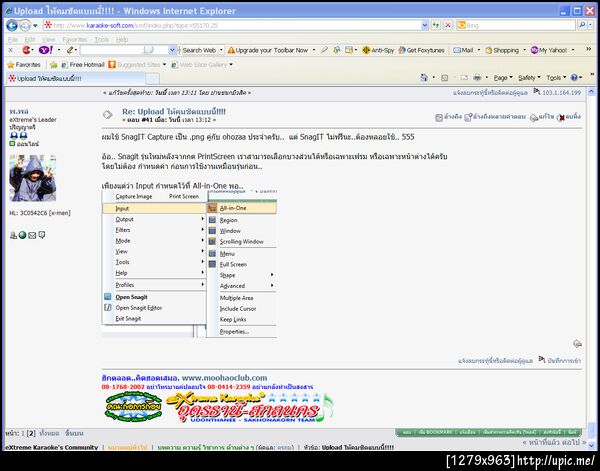Click the Get Foxytunes toolbar button
Viewport: 600px width, 471px height.
pos(421,50)
